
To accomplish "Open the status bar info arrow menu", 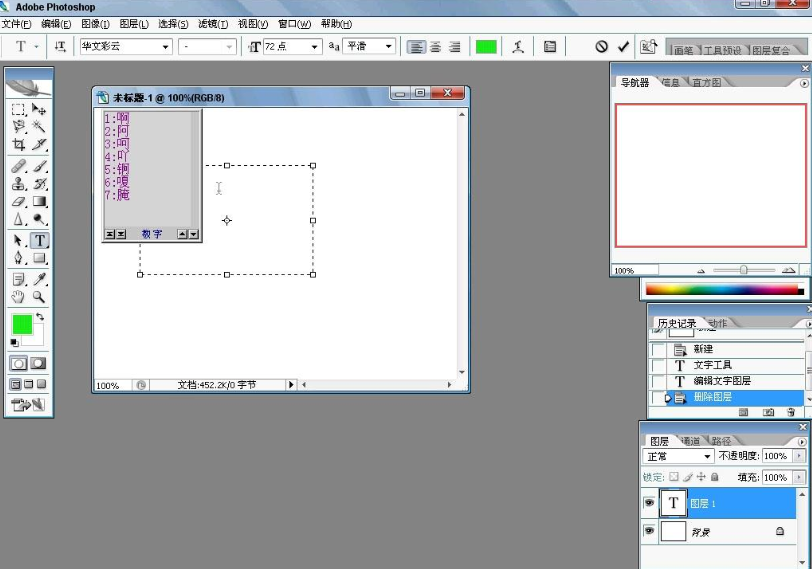I will click(x=291, y=385).
